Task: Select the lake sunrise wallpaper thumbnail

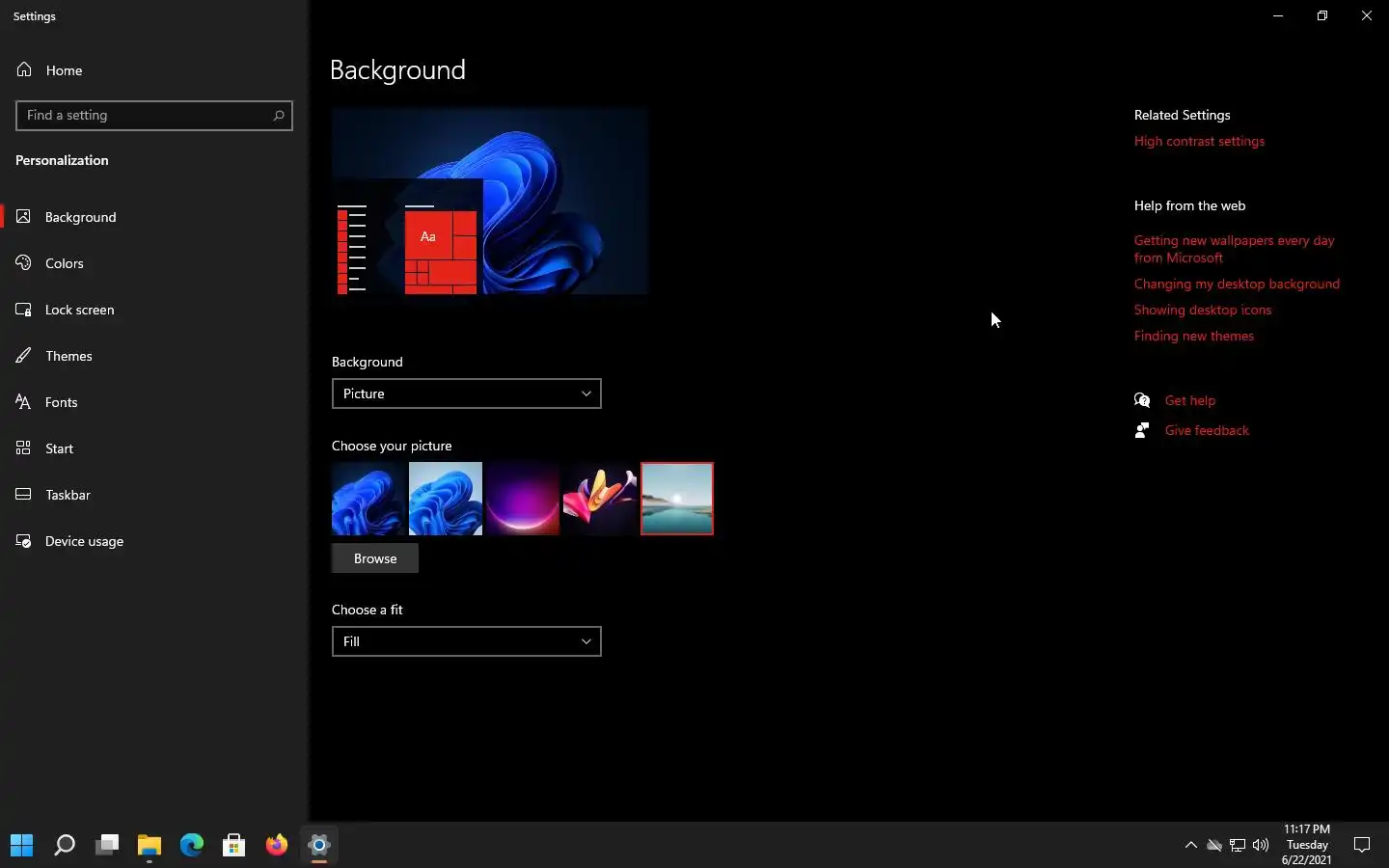Action: (x=677, y=499)
